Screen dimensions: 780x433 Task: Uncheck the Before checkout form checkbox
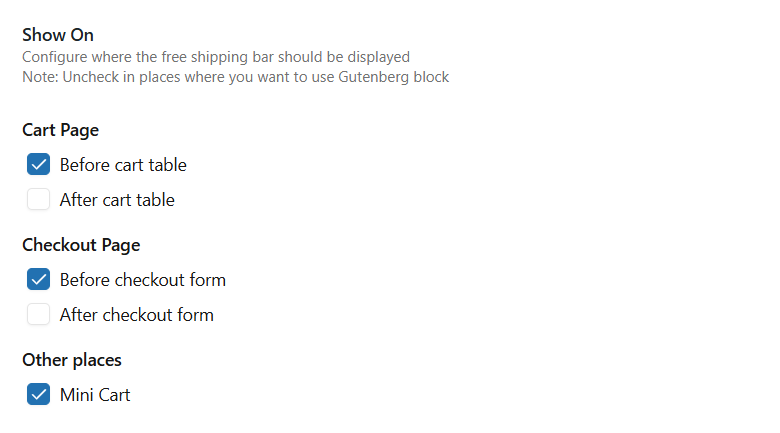[x=39, y=280]
